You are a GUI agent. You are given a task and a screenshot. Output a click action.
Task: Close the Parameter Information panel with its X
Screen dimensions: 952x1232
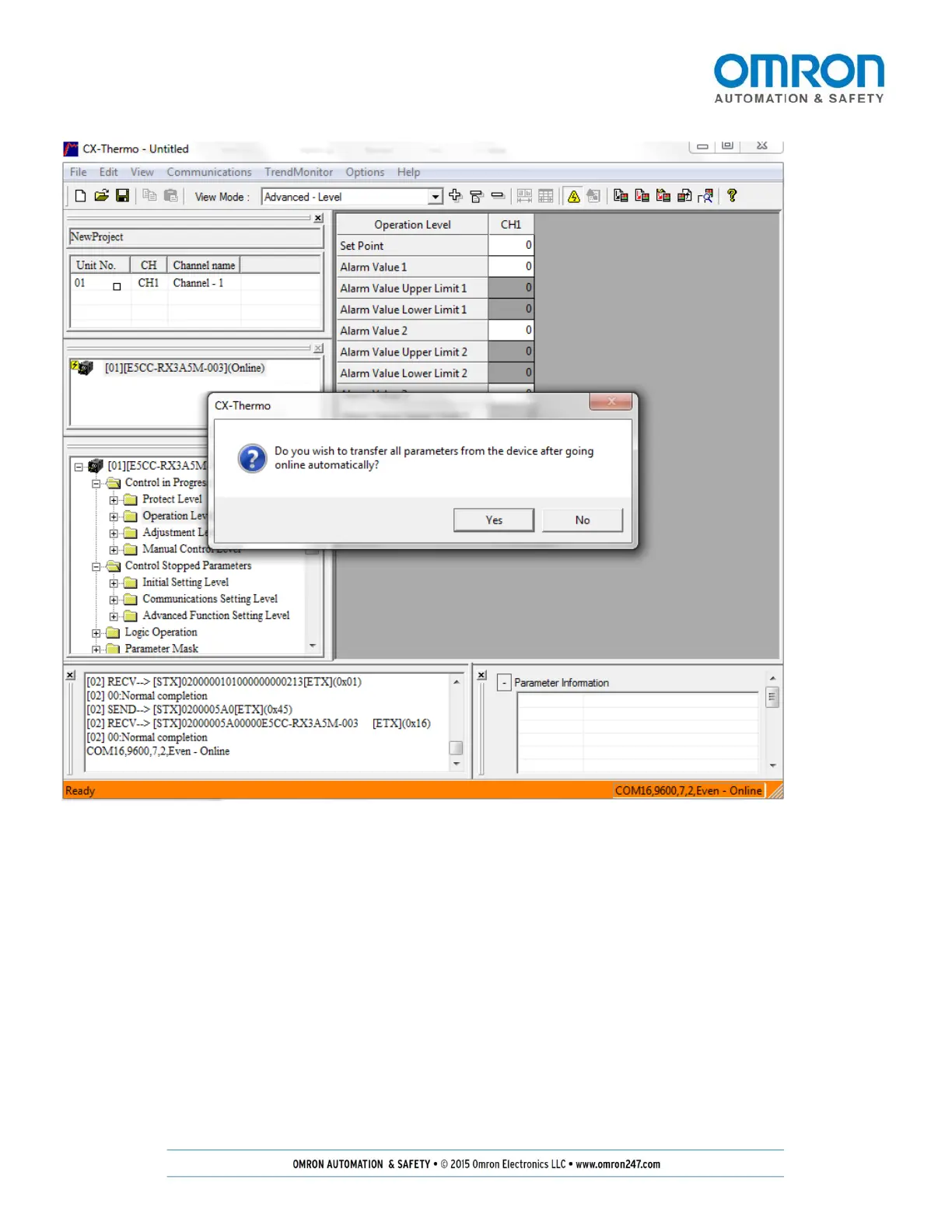tap(481, 675)
